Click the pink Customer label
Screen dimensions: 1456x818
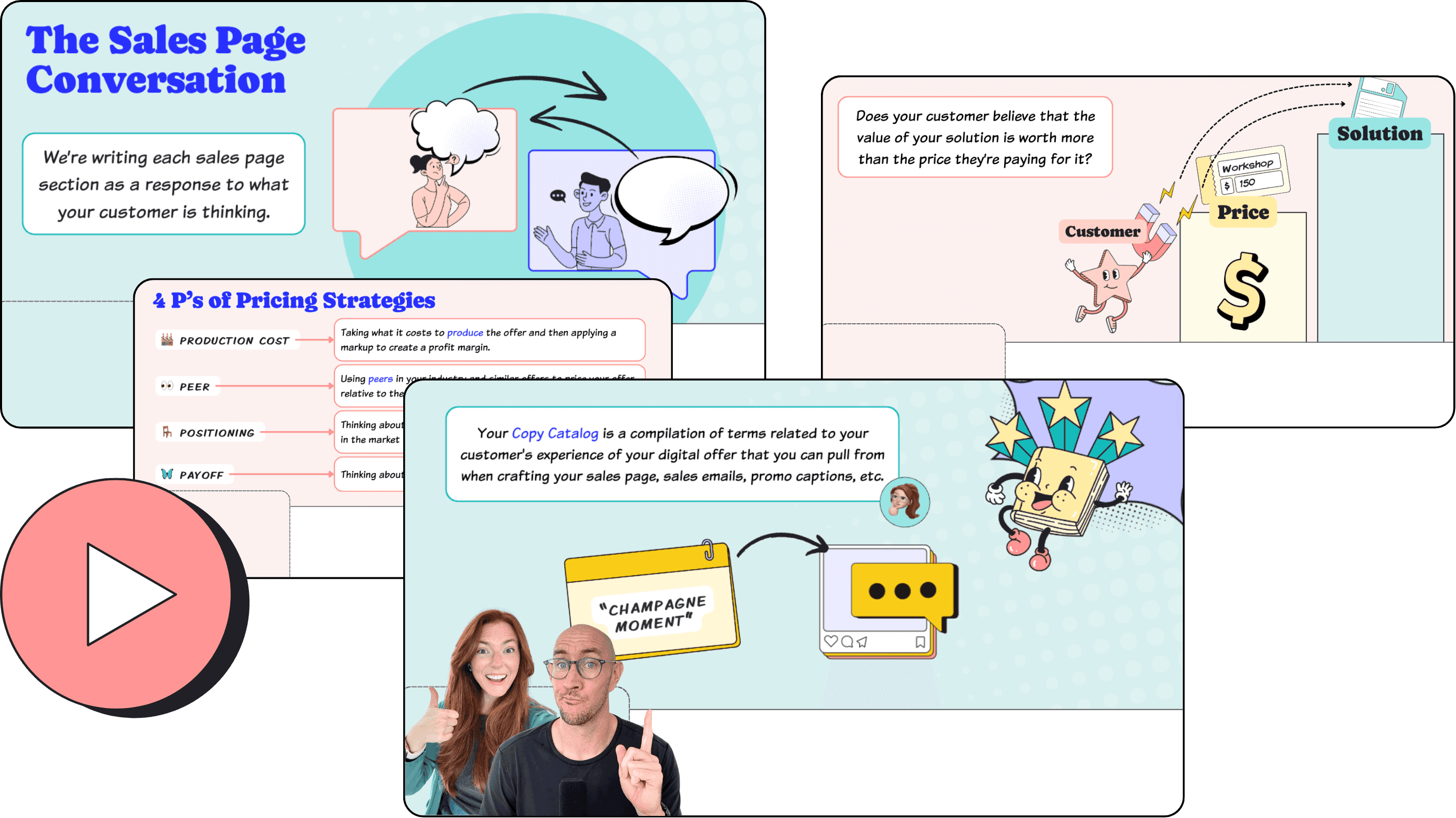(x=1102, y=231)
